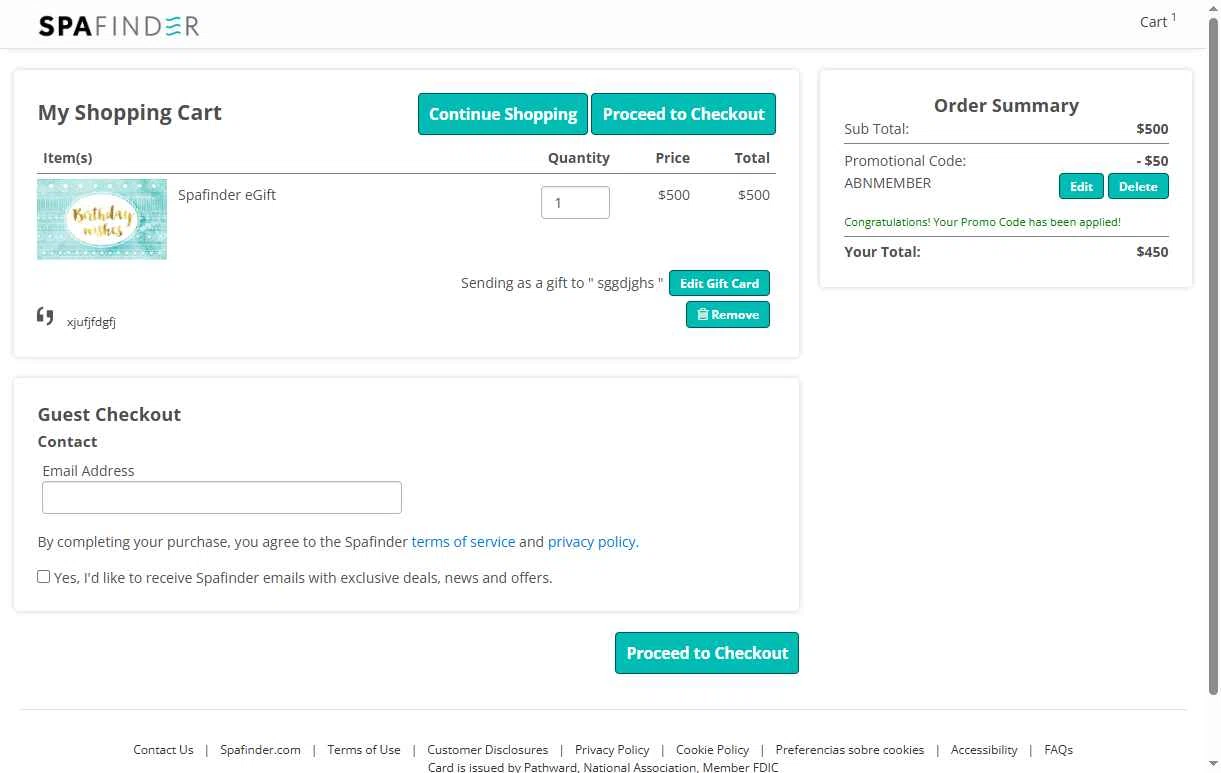The width and height of the screenshot is (1221, 773).
Task: Click 'Sending as a gift to sggdjghs' text
Action: [562, 283]
